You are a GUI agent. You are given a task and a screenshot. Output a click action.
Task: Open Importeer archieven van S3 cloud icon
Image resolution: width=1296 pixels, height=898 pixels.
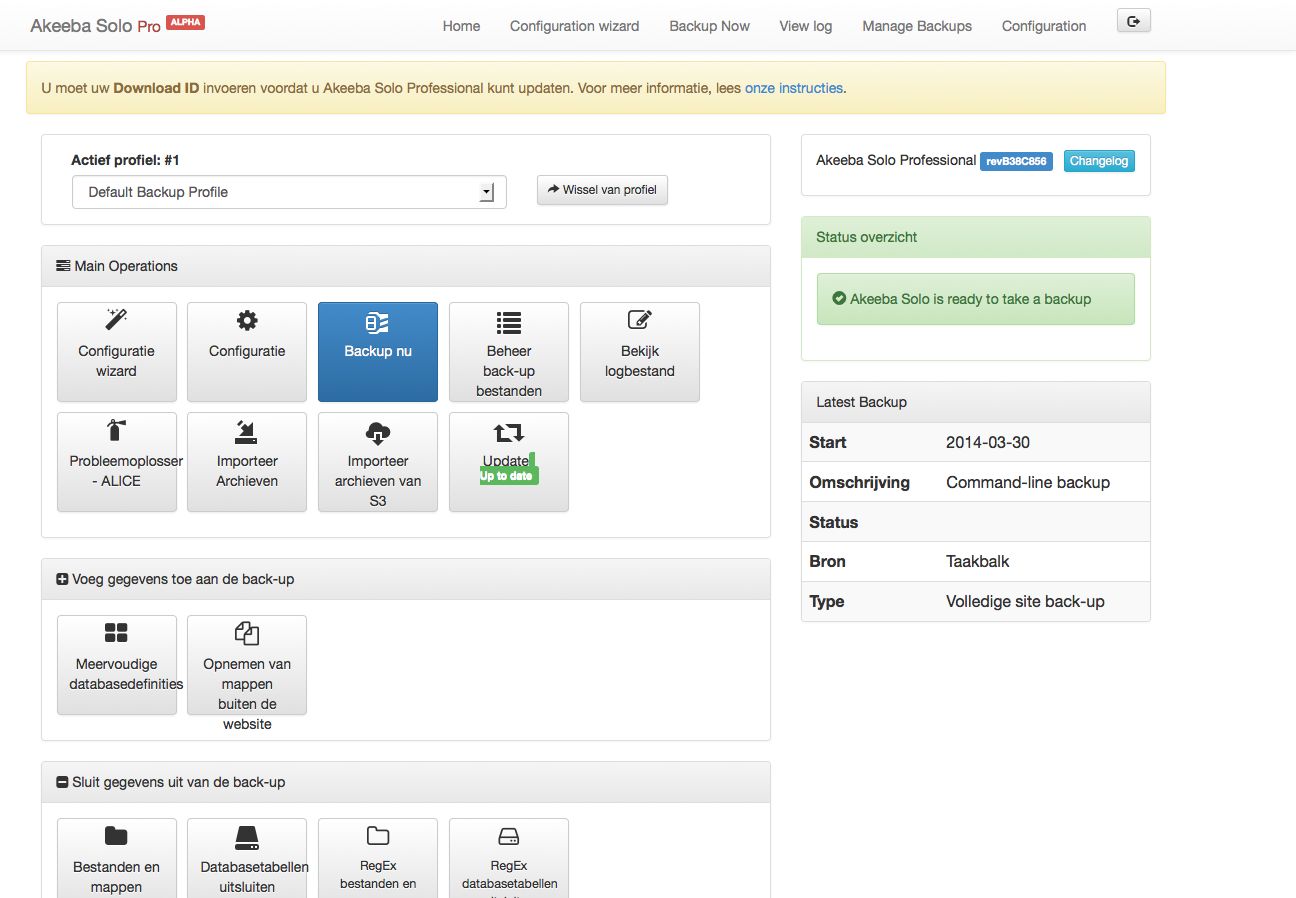point(378,433)
